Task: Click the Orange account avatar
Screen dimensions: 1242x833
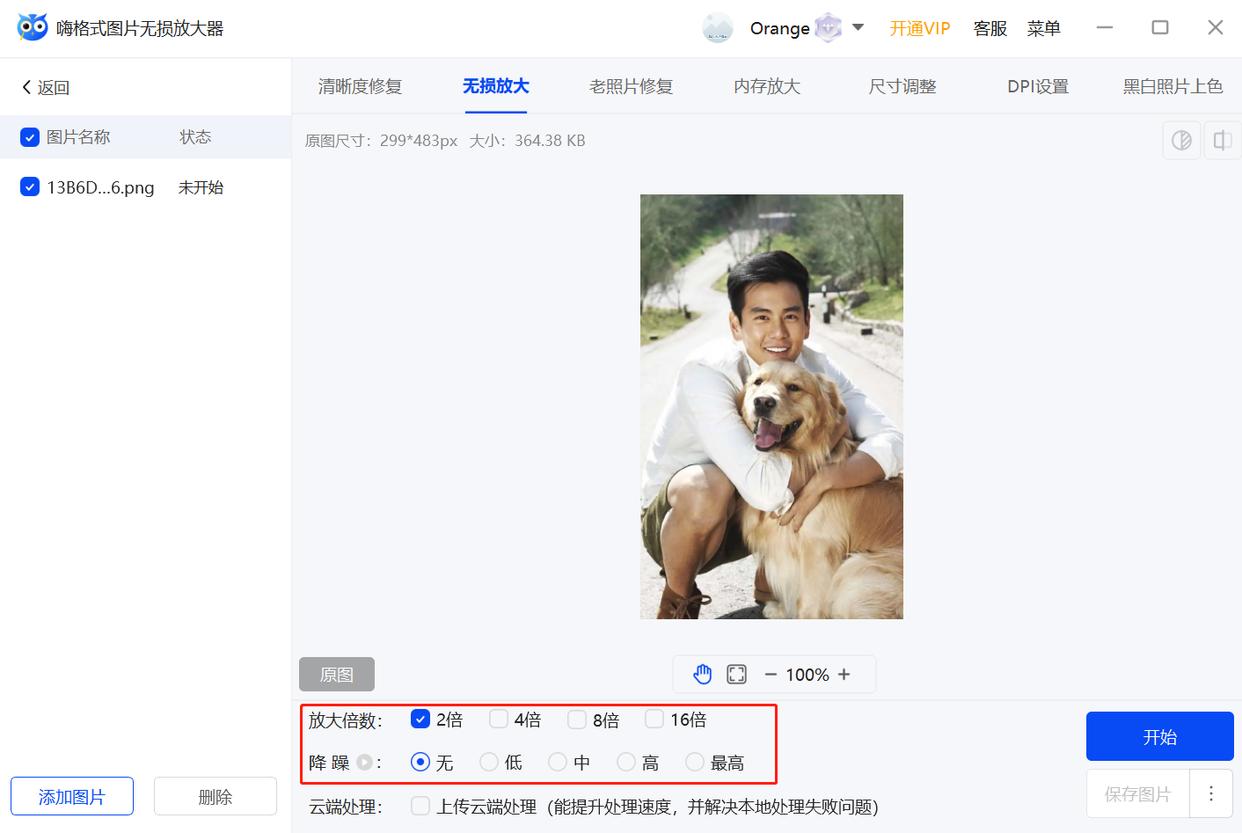Action: pyautogui.click(x=717, y=28)
